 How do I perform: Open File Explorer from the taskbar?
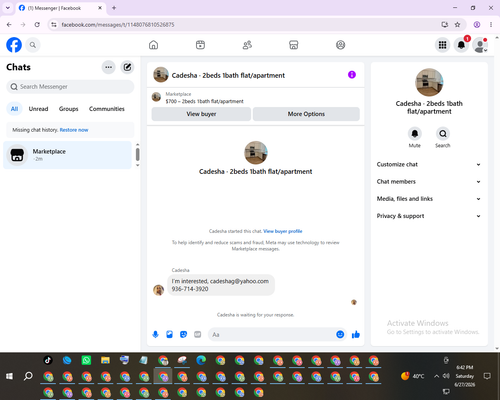click(x=105, y=360)
